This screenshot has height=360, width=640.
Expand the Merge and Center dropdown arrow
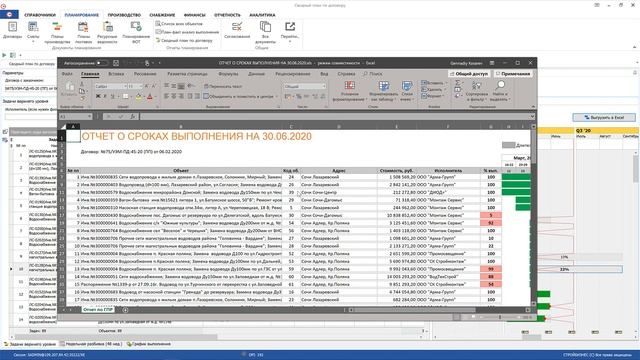click(x=276, y=96)
